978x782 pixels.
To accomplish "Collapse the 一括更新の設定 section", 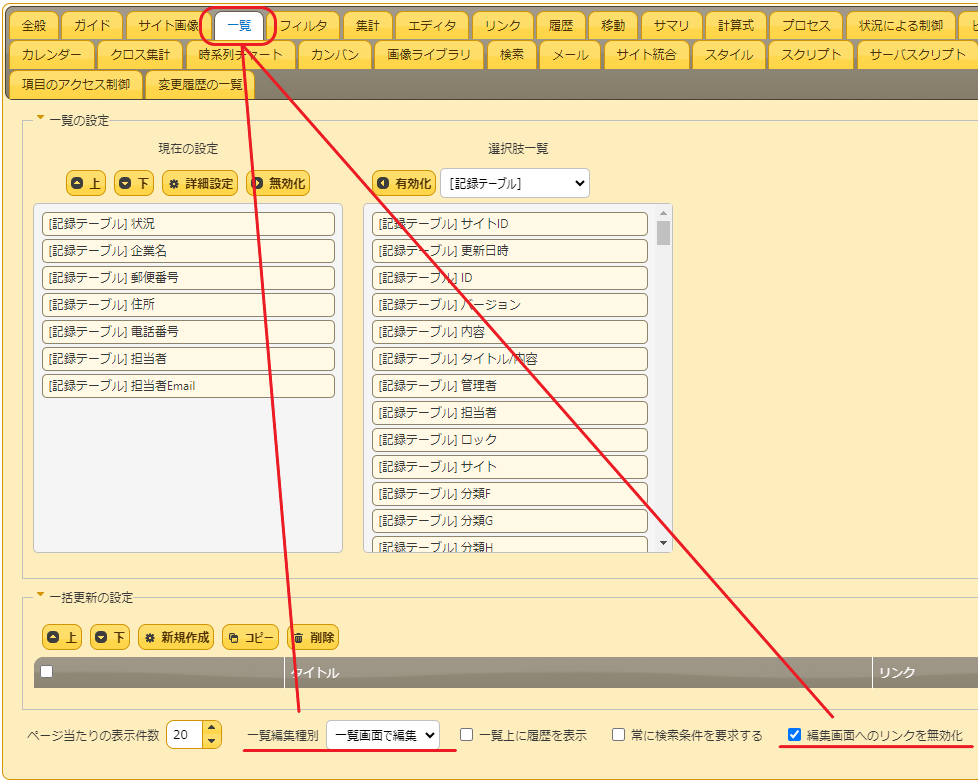I will click(x=41, y=594).
